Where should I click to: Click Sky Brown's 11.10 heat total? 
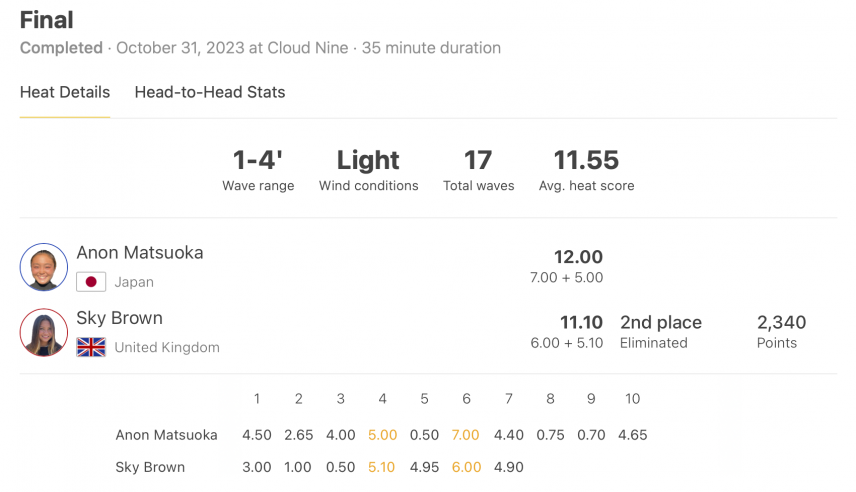(581, 322)
